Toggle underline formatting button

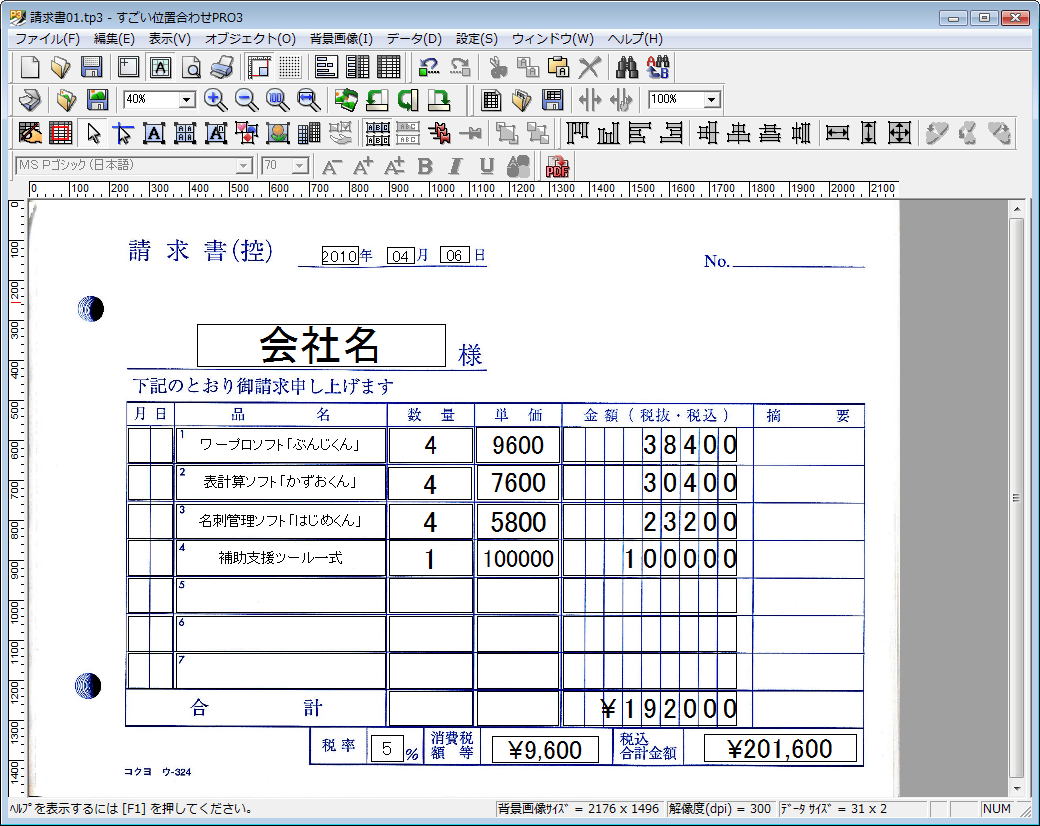pos(487,167)
